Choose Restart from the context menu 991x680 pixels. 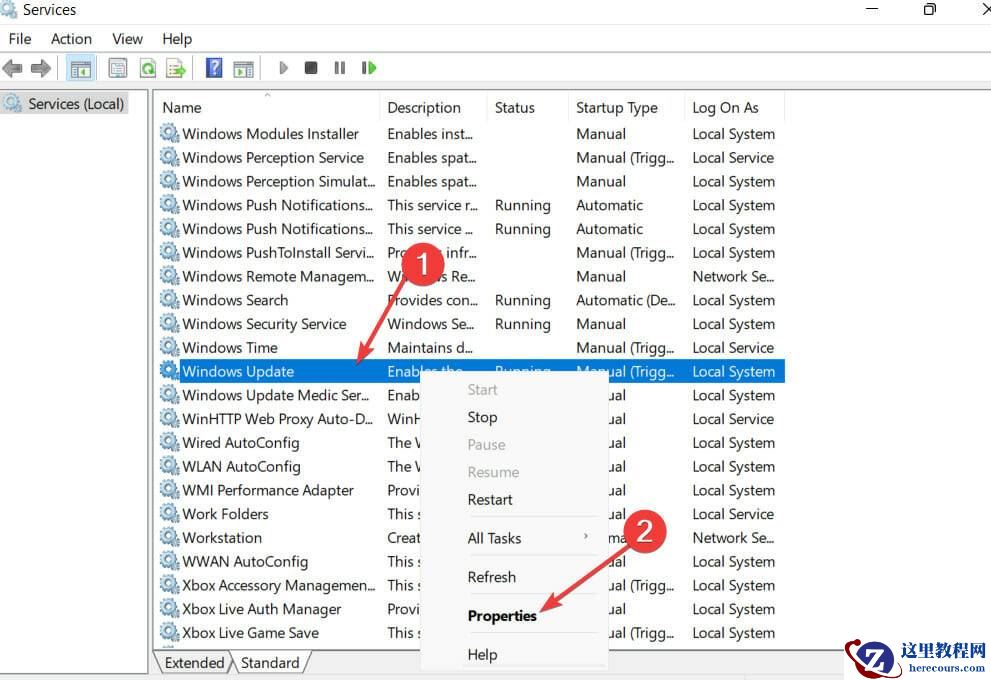click(x=490, y=499)
